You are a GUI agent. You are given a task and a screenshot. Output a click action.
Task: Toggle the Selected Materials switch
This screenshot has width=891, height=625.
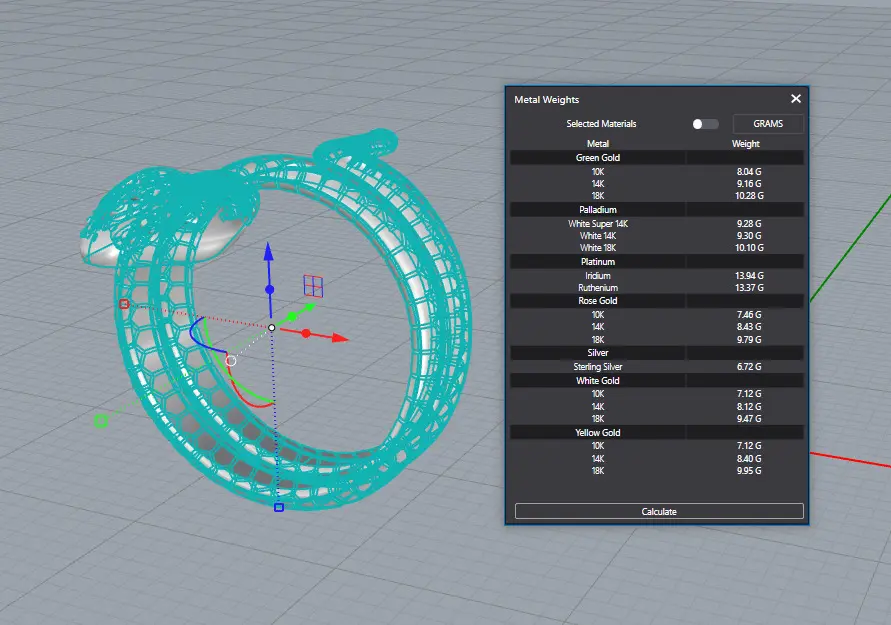705,124
